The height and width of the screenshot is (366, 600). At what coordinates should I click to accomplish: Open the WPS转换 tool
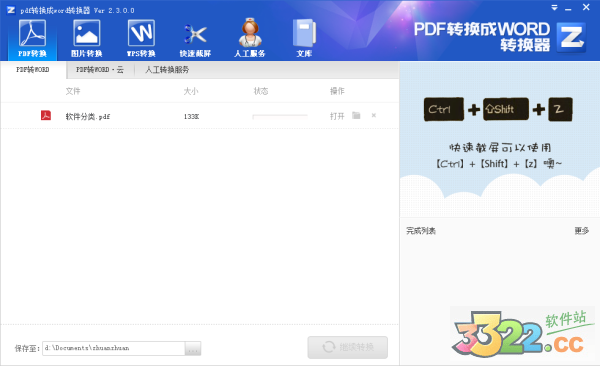[x=141, y=39]
